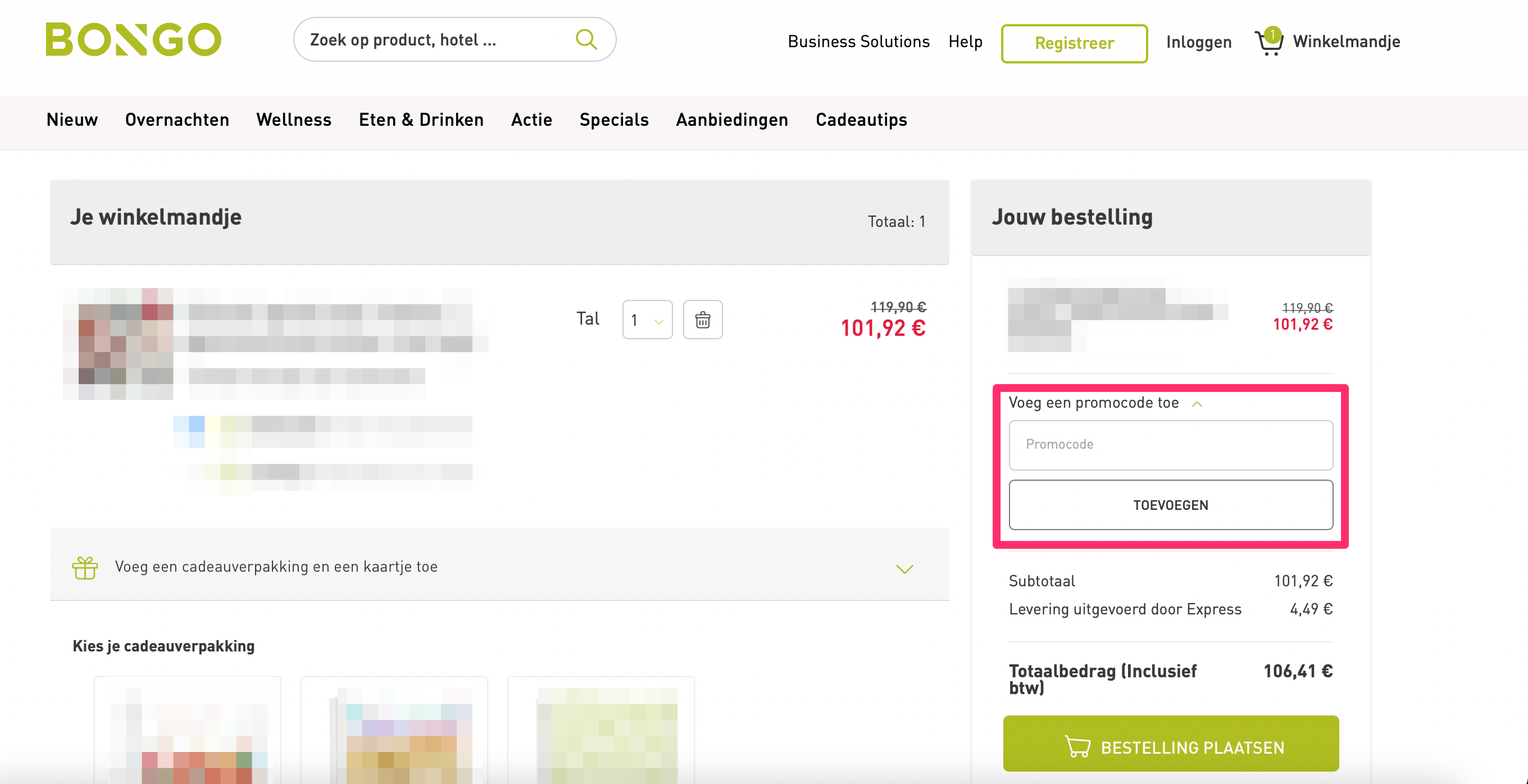The width and height of the screenshot is (1528, 784).
Task: Click BESTELLING PLAATSEN button
Action: (x=1171, y=744)
